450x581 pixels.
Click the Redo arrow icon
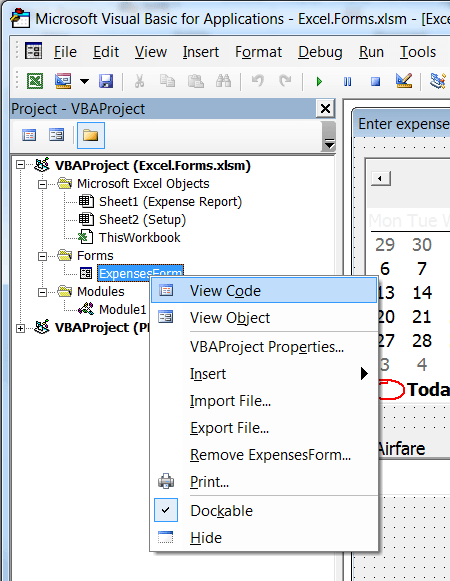click(285, 80)
